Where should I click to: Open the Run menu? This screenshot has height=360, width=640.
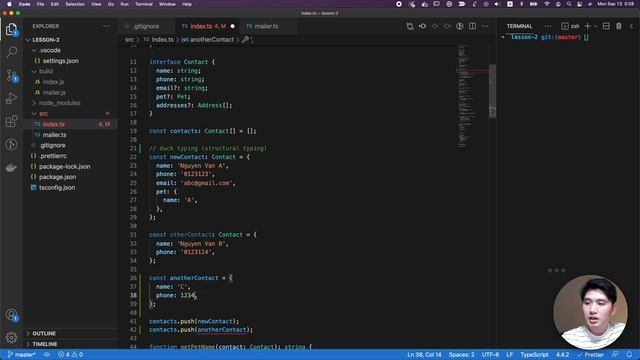point(124,4)
